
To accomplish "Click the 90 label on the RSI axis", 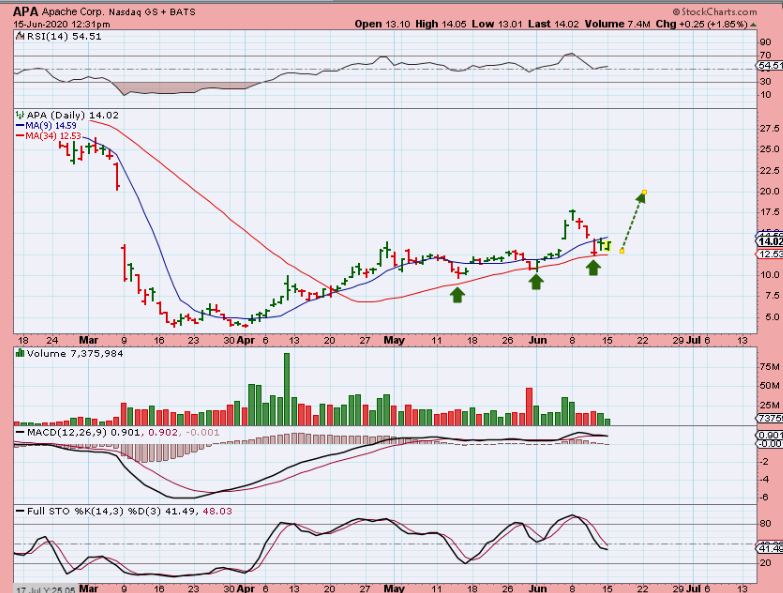I will (765, 42).
